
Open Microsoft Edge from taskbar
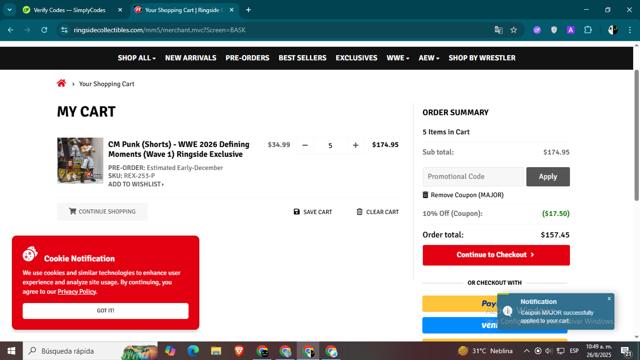pyautogui.click(x=193, y=351)
